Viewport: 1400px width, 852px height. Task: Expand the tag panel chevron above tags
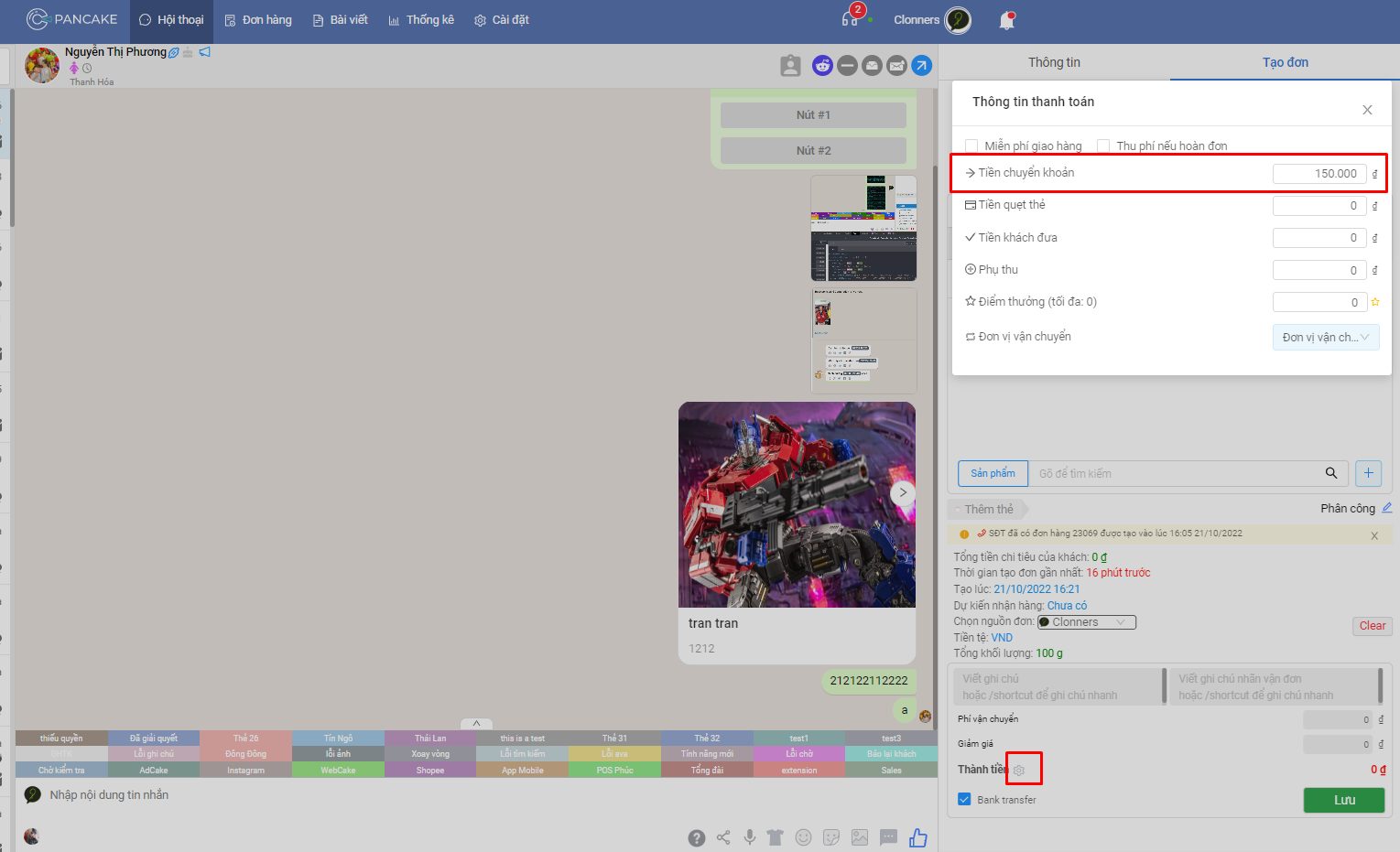coord(476,723)
